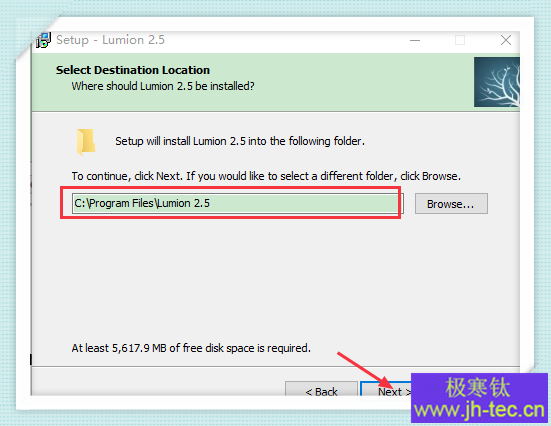This screenshot has height=426, width=551.
Task: Close the Lumion 2.5 setup window
Action: pyautogui.click(x=506, y=40)
